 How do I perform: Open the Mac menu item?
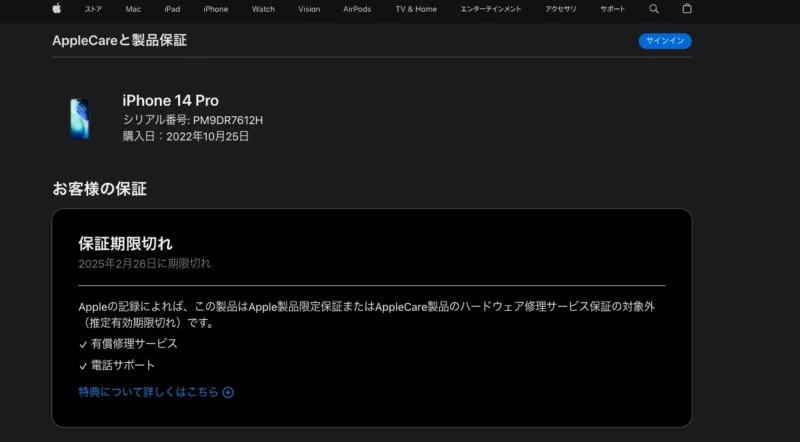click(x=133, y=9)
